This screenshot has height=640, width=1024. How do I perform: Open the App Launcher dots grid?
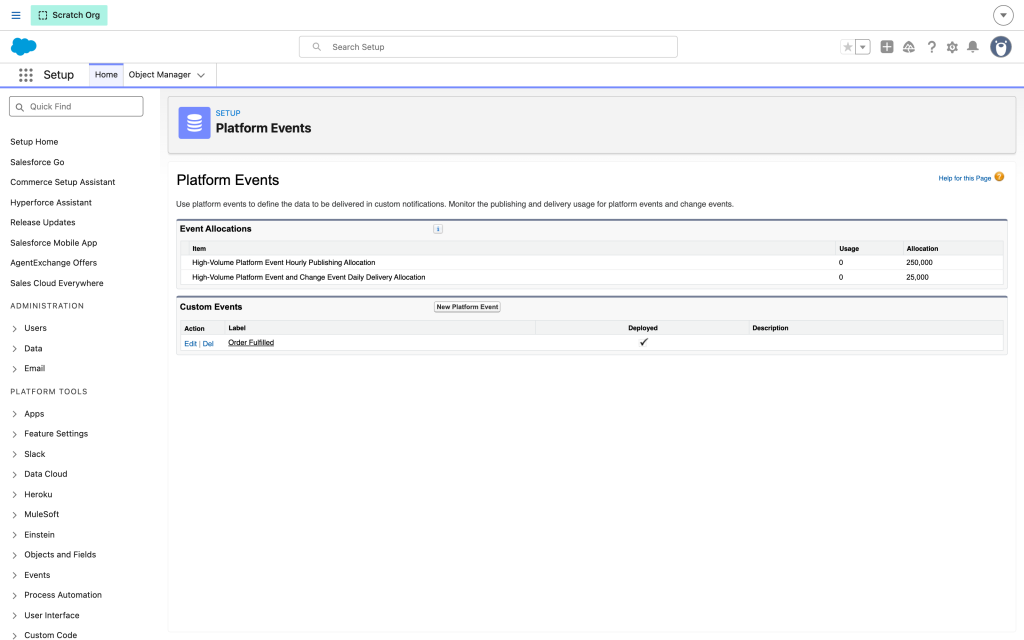(25, 75)
